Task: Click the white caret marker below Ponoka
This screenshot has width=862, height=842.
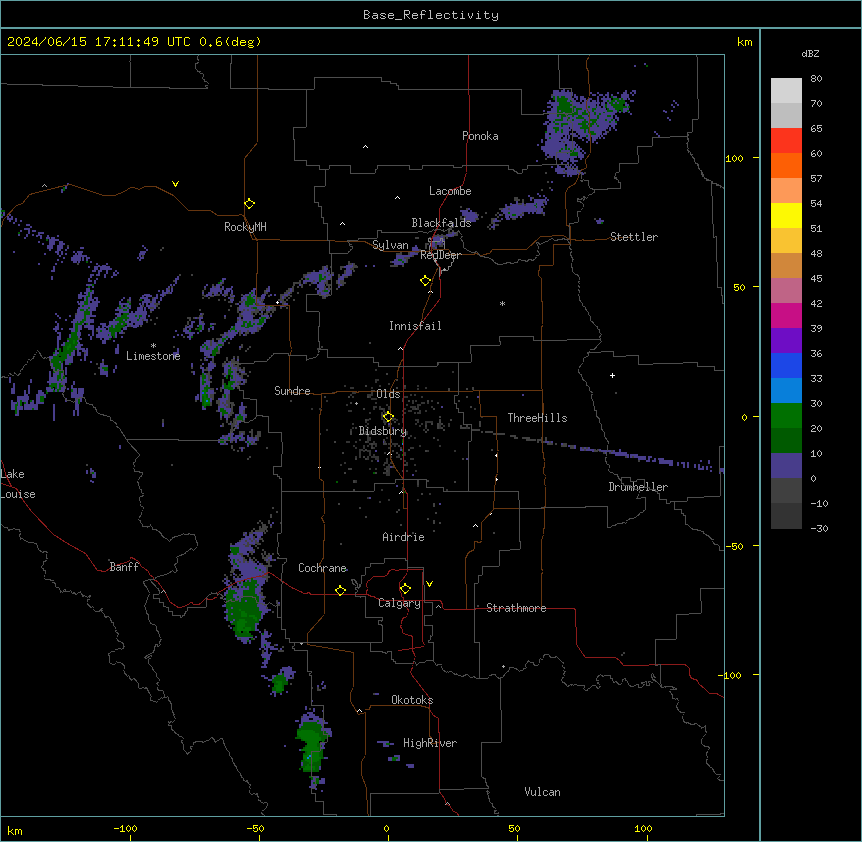Action: [x=365, y=147]
